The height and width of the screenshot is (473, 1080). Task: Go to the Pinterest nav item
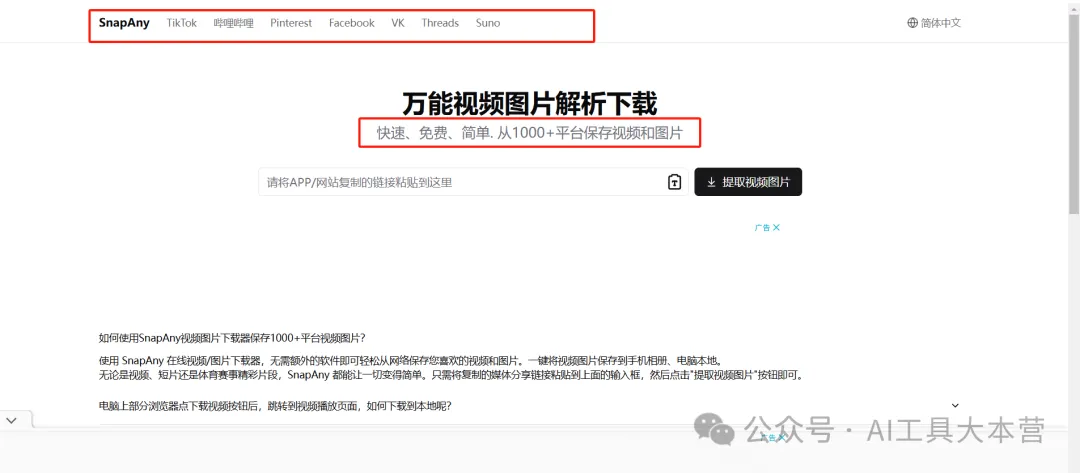click(291, 23)
